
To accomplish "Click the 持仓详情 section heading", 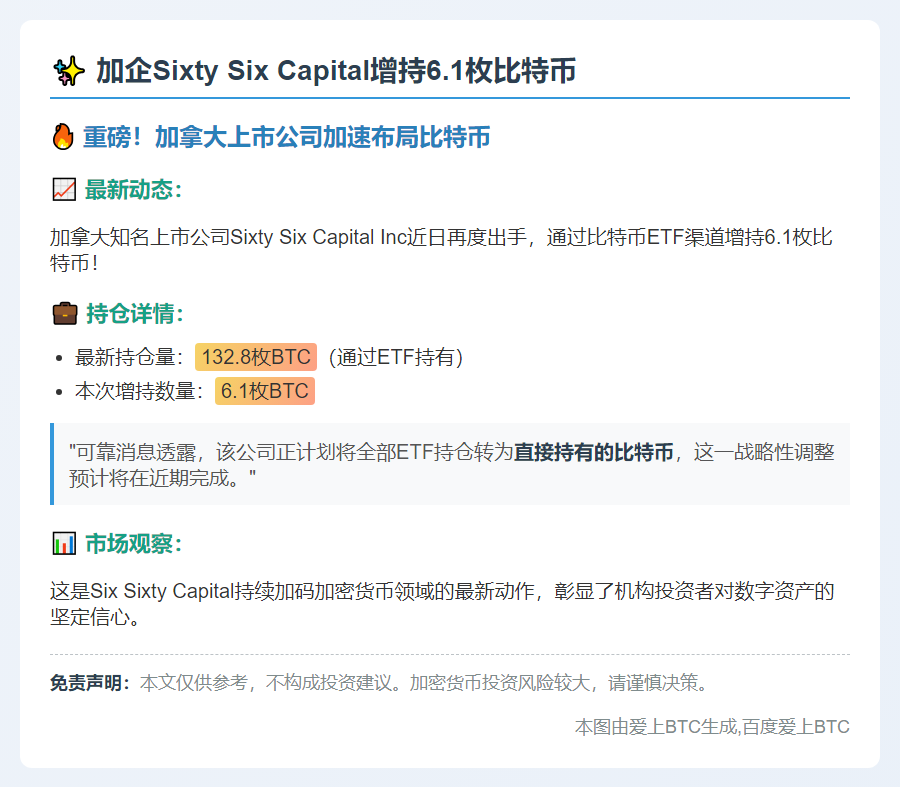I will click(134, 313).
